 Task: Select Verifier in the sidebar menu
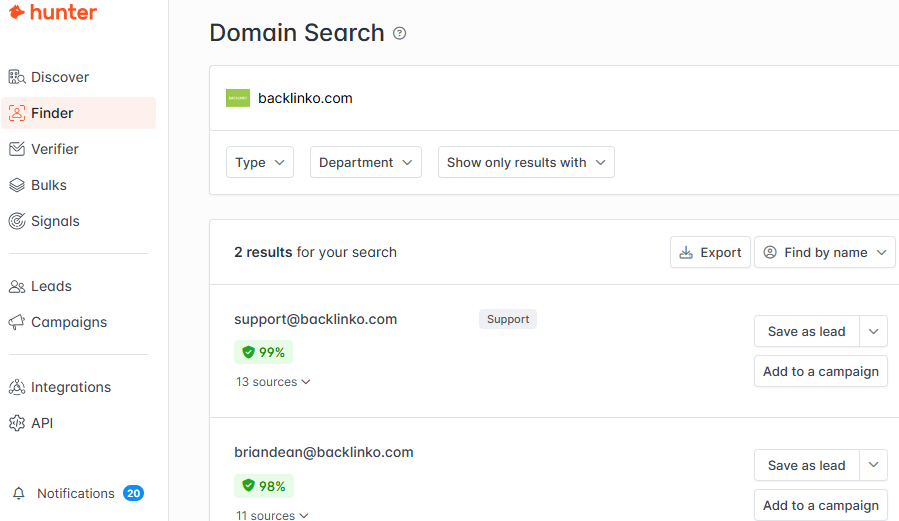(x=79, y=149)
